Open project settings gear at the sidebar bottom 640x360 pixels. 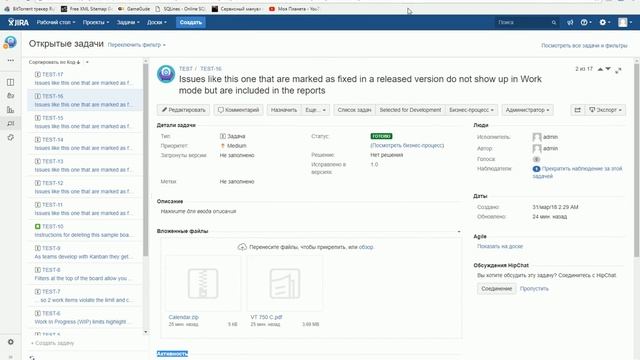click(x=11, y=342)
